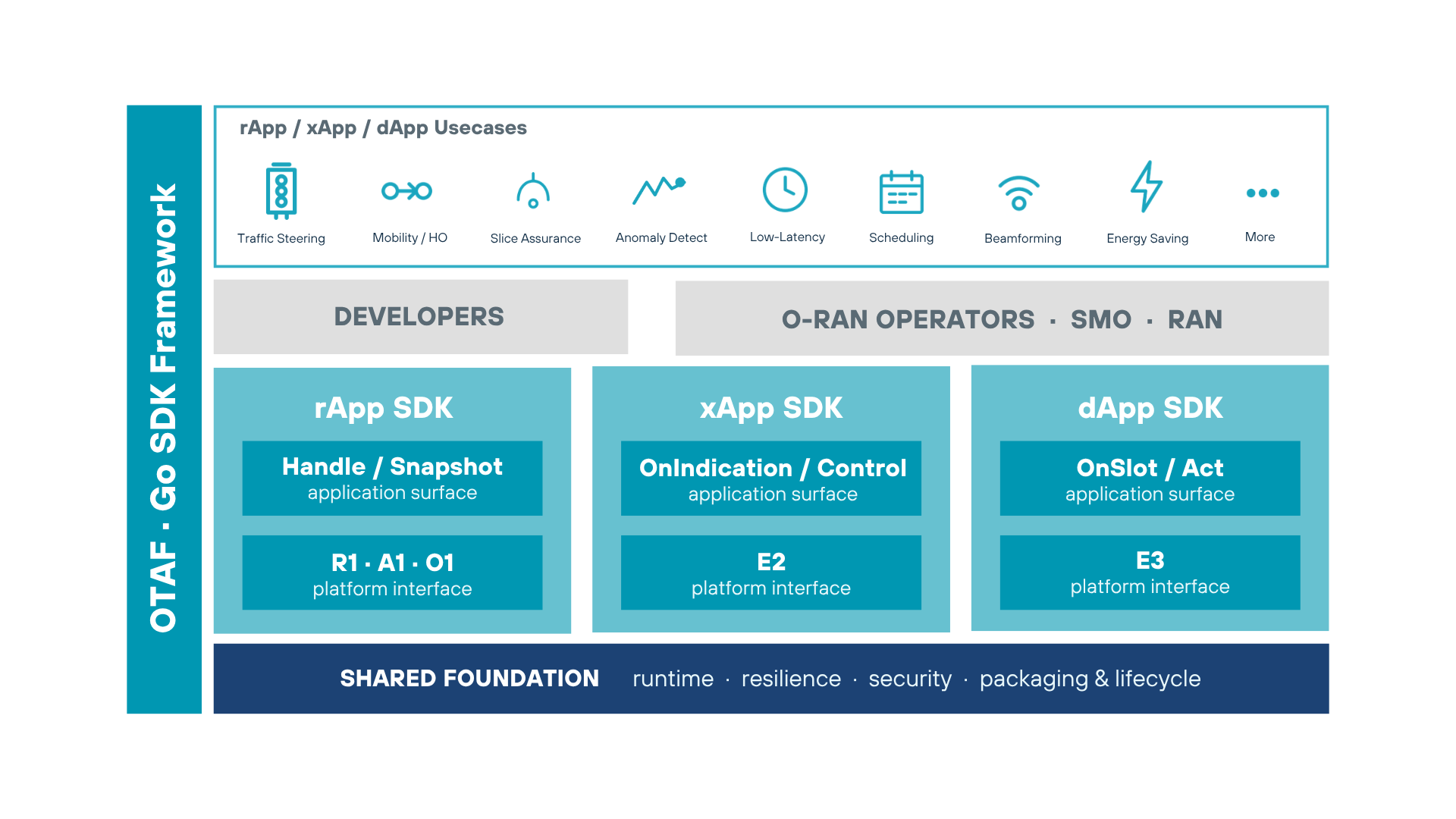This screenshot has height=819, width=1456.
Task: Choose the Energy Saving lightning bolt icon
Action: (1146, 187)
